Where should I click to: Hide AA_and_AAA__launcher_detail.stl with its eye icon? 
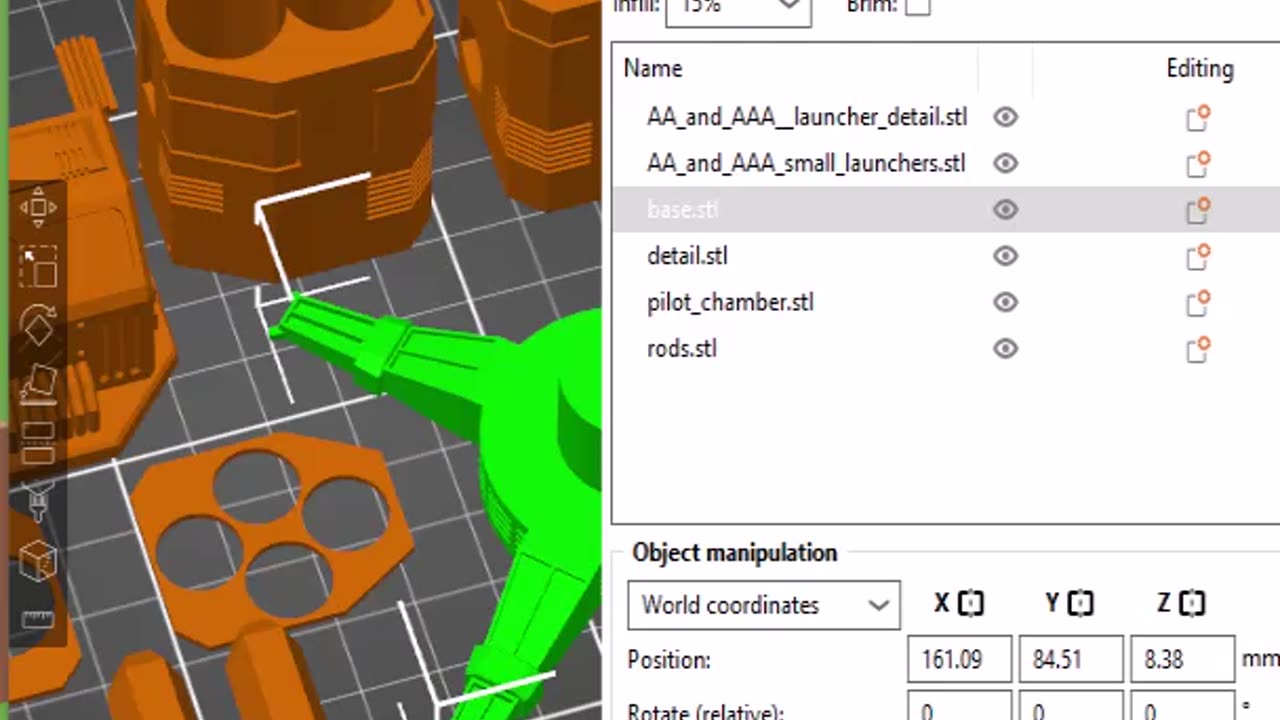click(x=1005, y=118)
